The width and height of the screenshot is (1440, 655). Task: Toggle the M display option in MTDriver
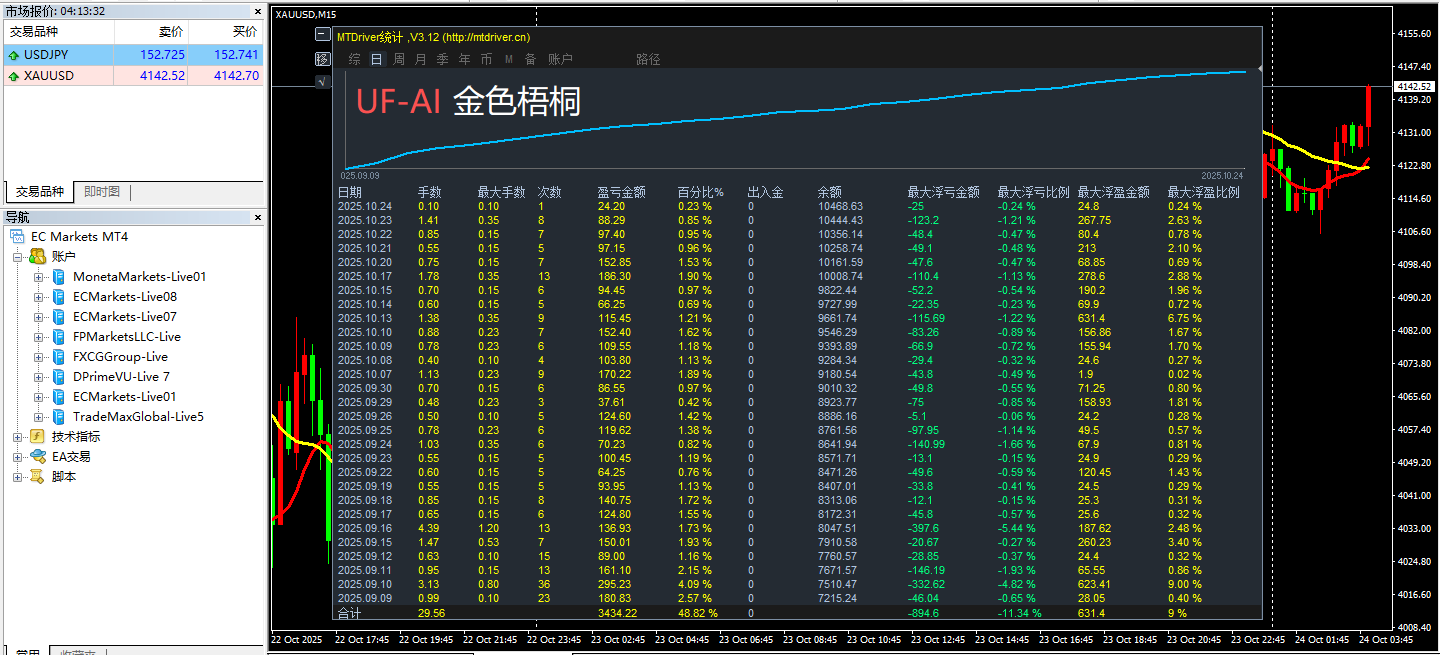[508, 58]
